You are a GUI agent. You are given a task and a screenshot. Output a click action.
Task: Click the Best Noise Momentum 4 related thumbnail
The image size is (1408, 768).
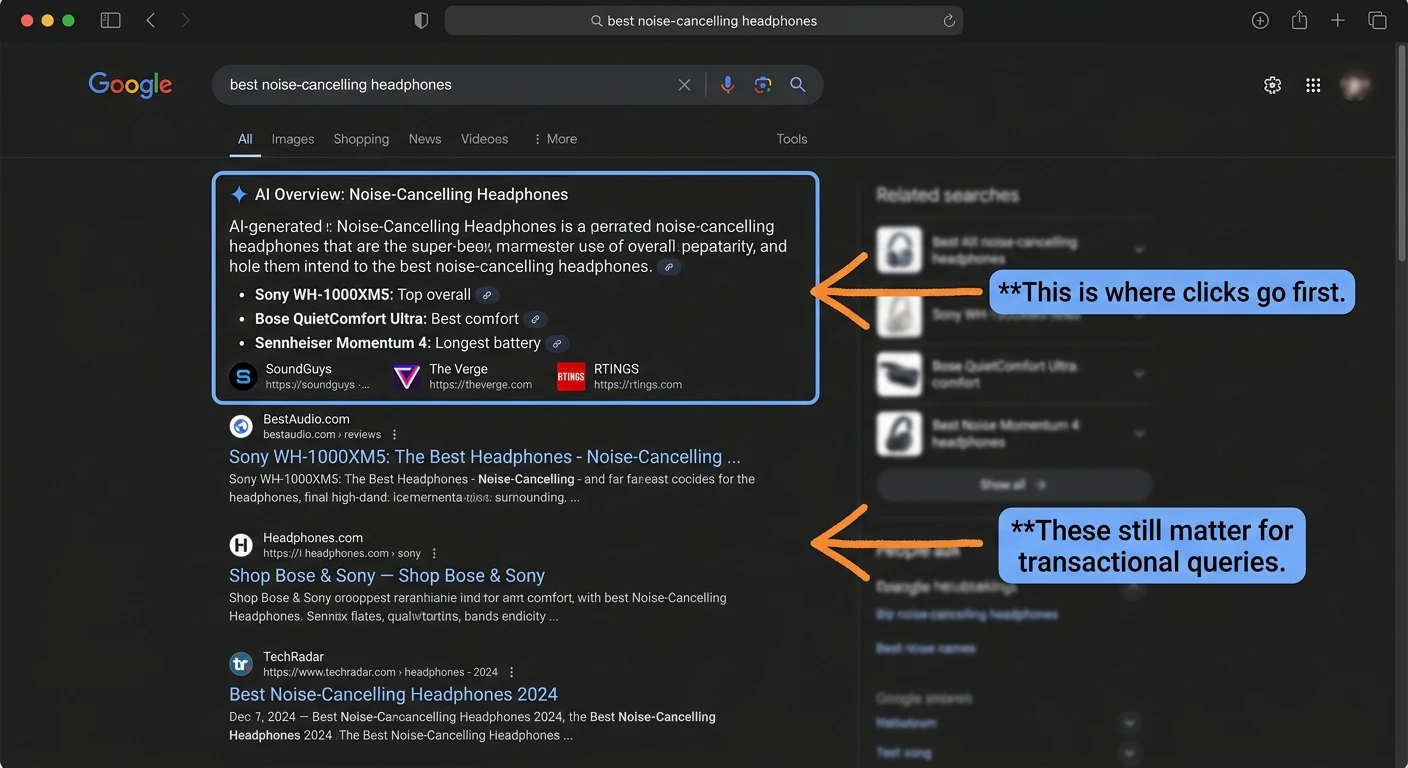coord(899,433)
